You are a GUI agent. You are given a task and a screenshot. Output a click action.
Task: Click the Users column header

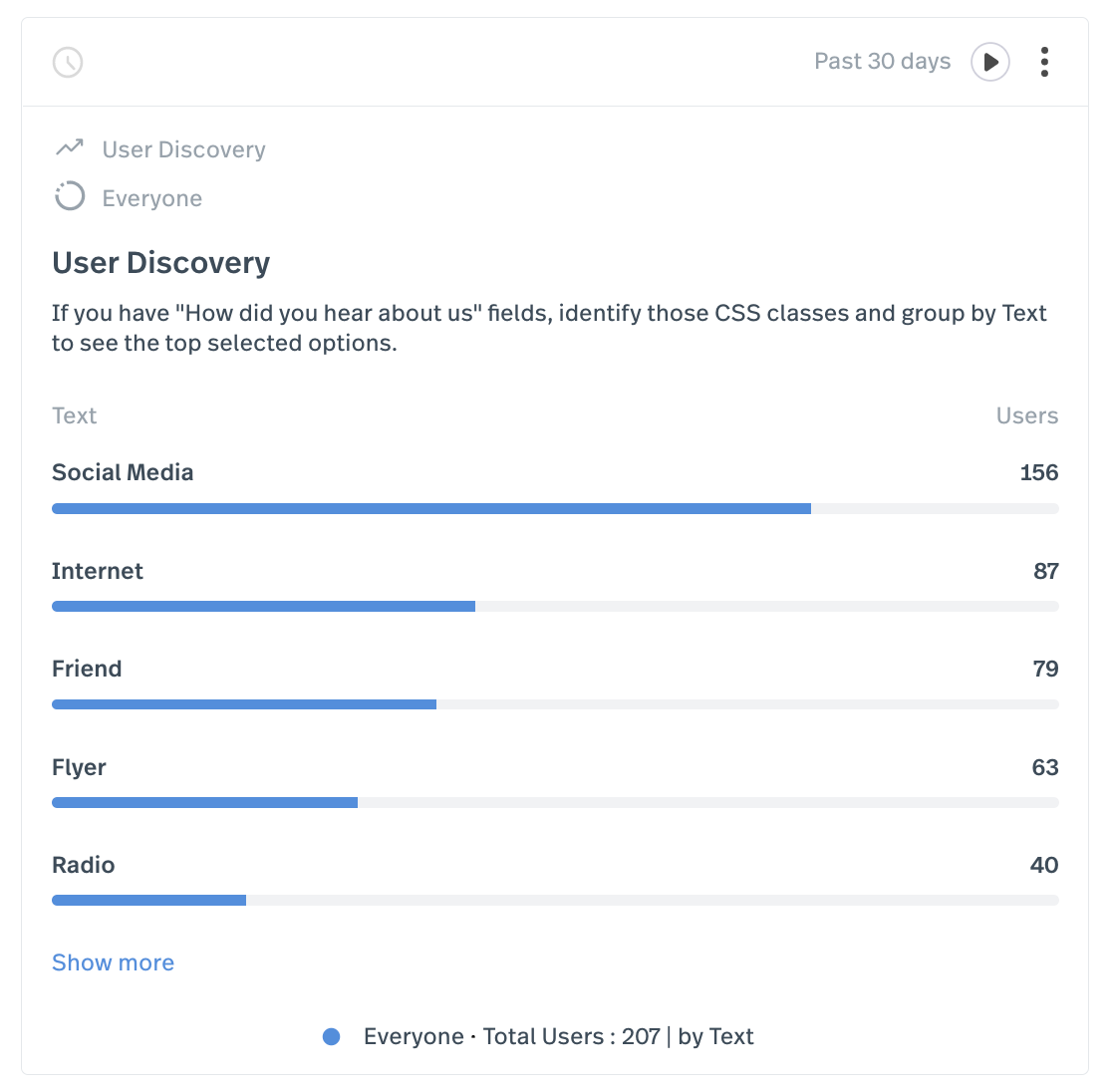(x=1027, y=415)
